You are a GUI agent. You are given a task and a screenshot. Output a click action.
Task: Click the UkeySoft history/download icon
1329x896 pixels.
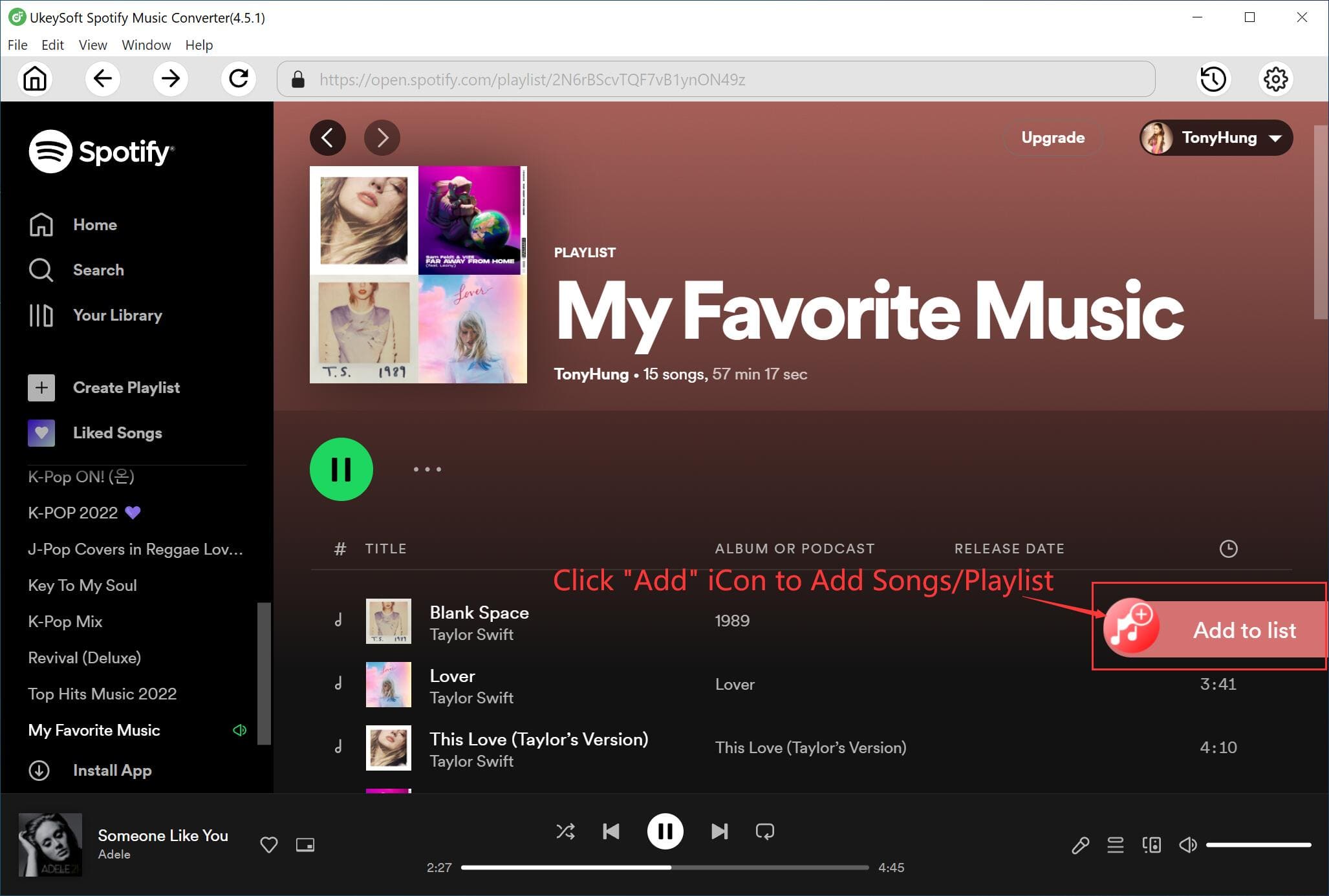pos(1215,79)
